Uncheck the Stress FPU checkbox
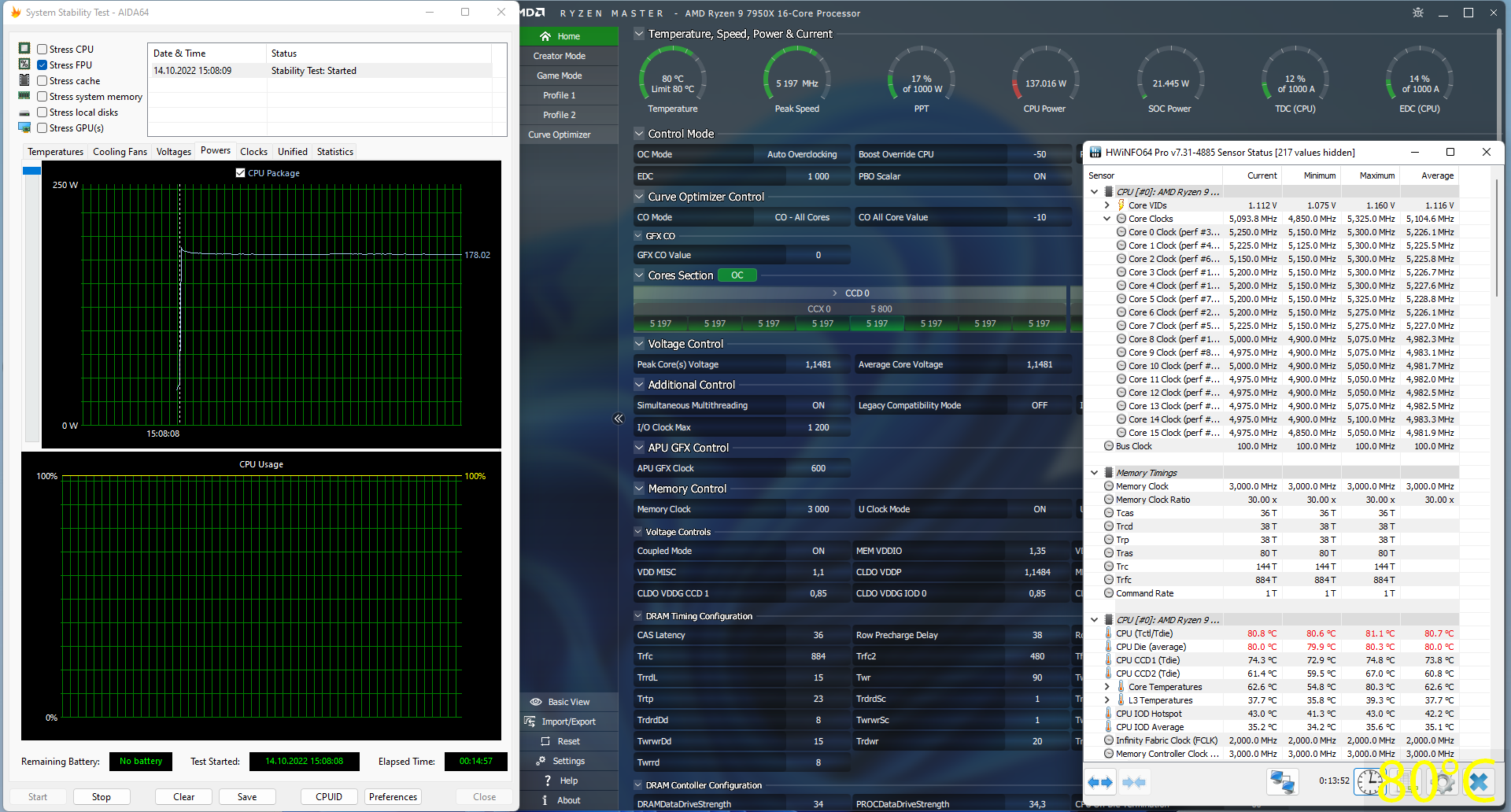The height and width of the screenshot is (812, 1511). (42, 65)
